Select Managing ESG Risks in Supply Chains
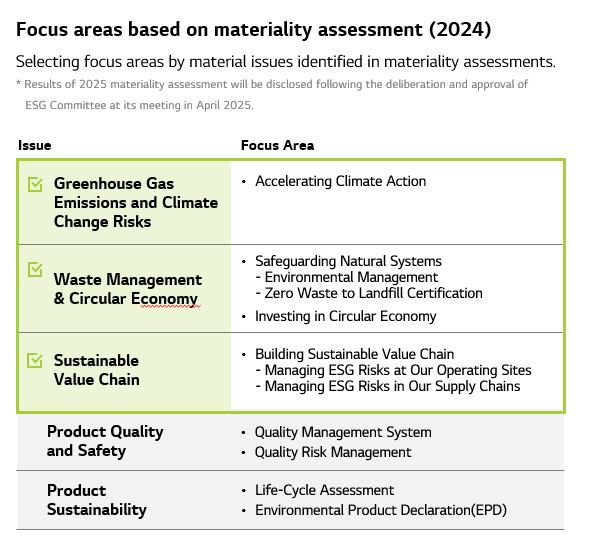The width and height of the screenshot is (592, 554). coord(388,386)
